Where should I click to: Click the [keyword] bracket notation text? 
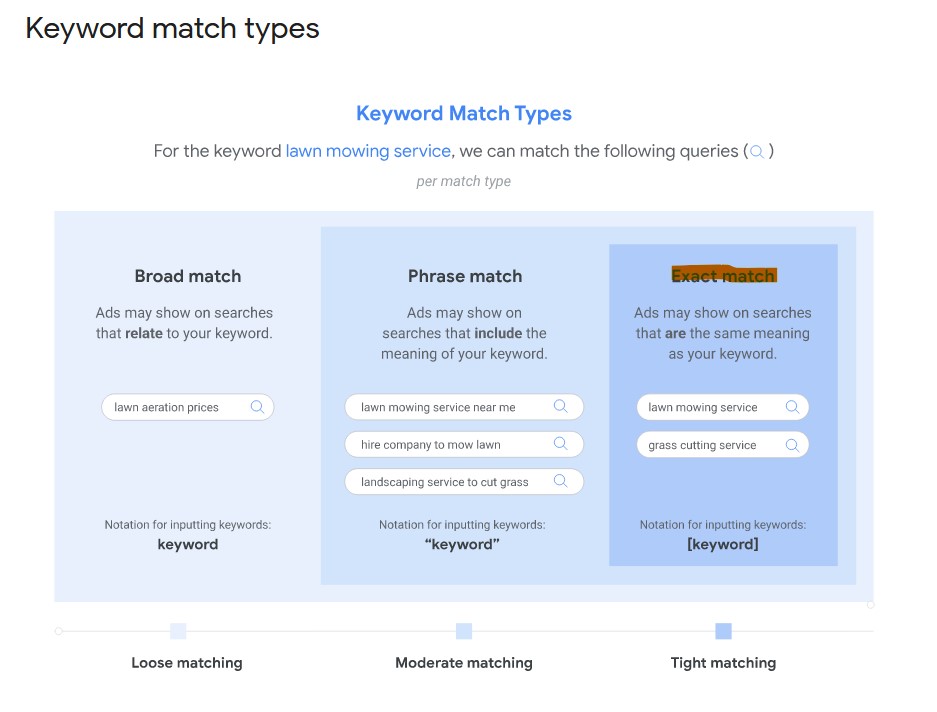coord(722,545)
